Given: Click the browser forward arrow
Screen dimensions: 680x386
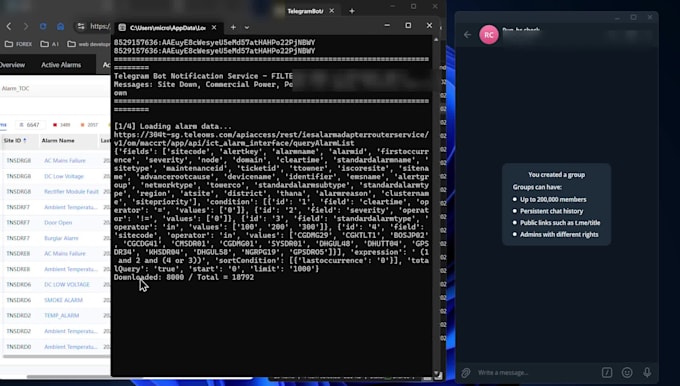Looking at the screenshot, I should (26, 26).
